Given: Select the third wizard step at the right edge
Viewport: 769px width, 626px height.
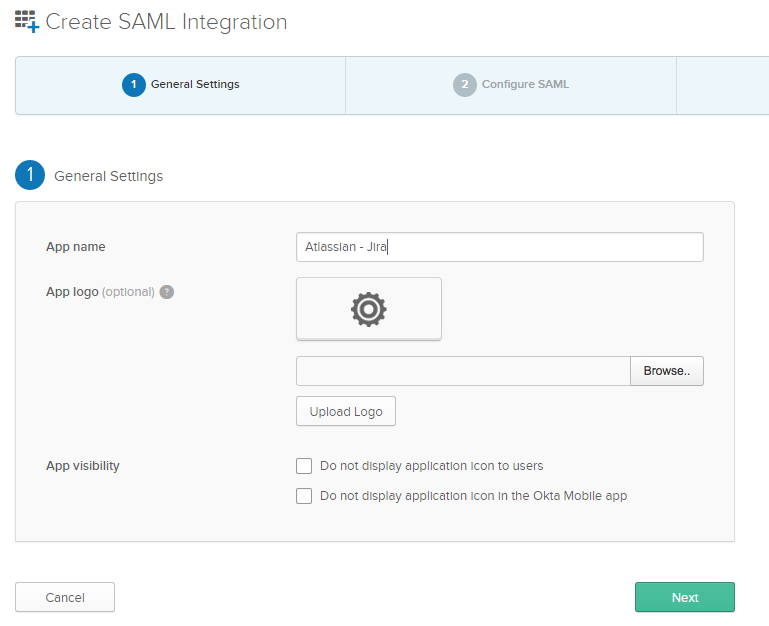Looking at the screenshot, I should click(x=722, y=85).
